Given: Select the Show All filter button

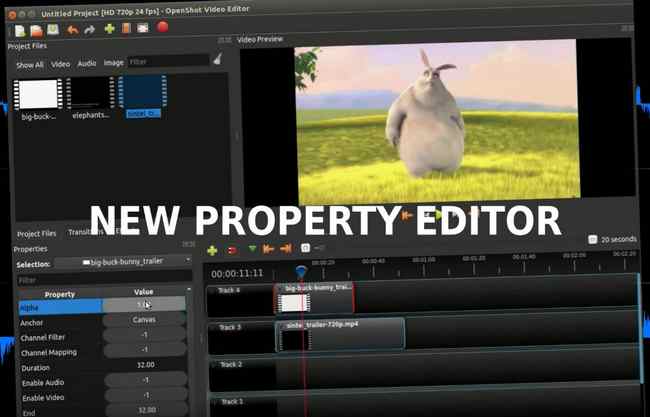Looking at the screenshot, I should (29, 65).
